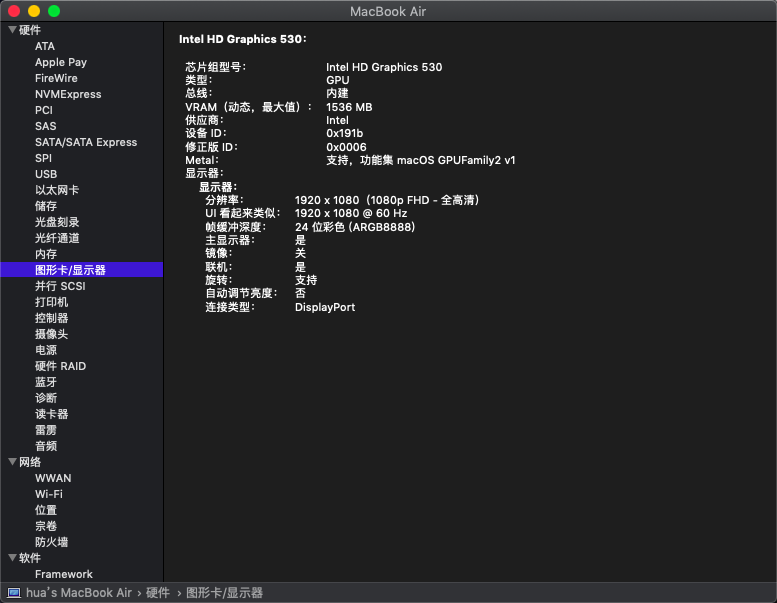777x603 pixels.
Task: Collapse the 软件 section triangle
Action: (x=12, y=557)
